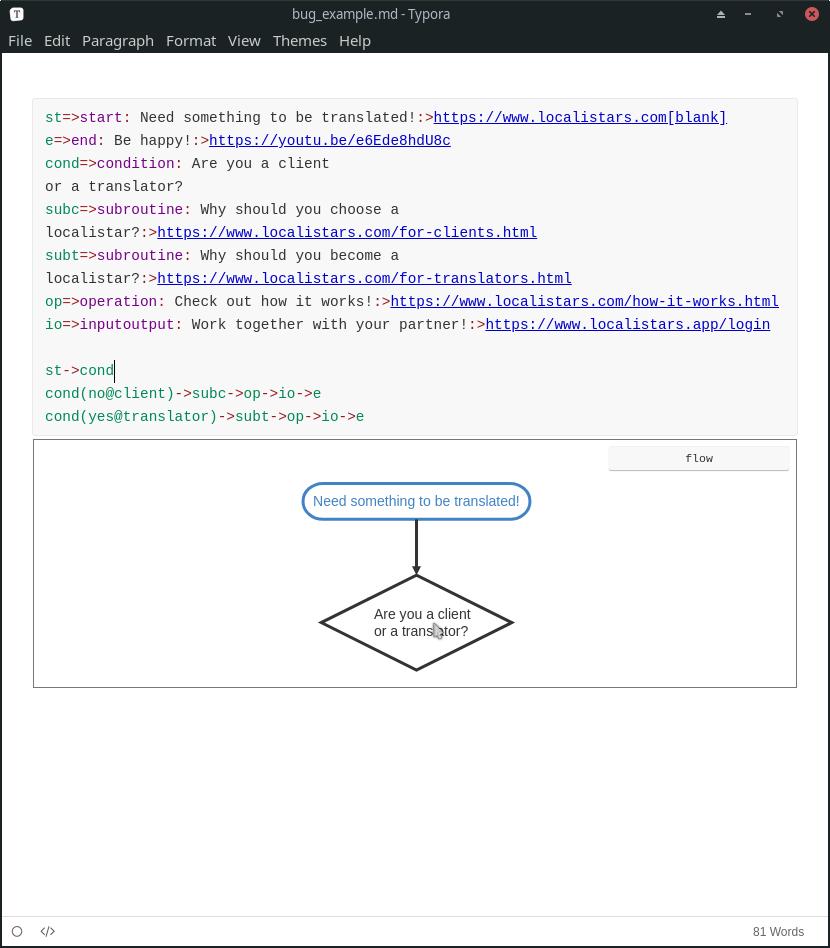Click the for-translators.html hyperlink
The width and height of the screenshot is (830, 948).
tap(364, 278)
